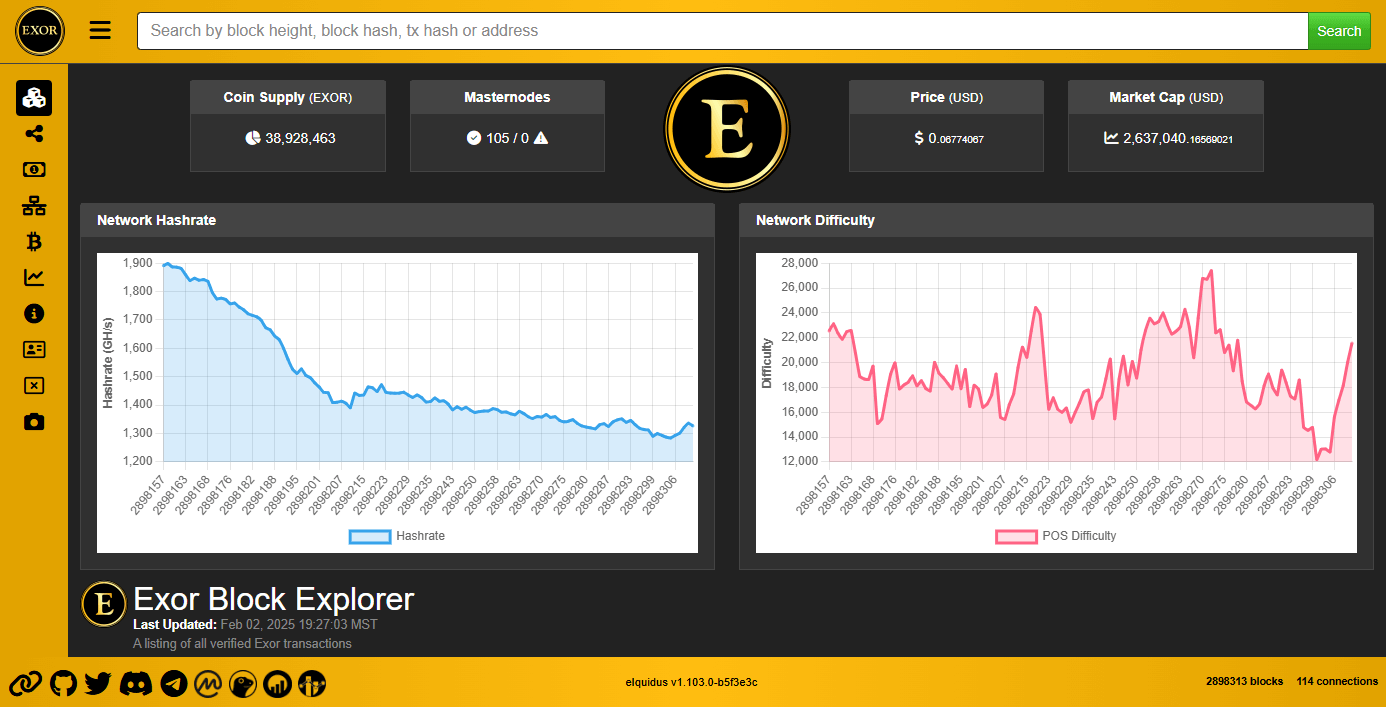1386x707 pixels.
Task: Click the Masternodes card header
Action: pos(507,97)
